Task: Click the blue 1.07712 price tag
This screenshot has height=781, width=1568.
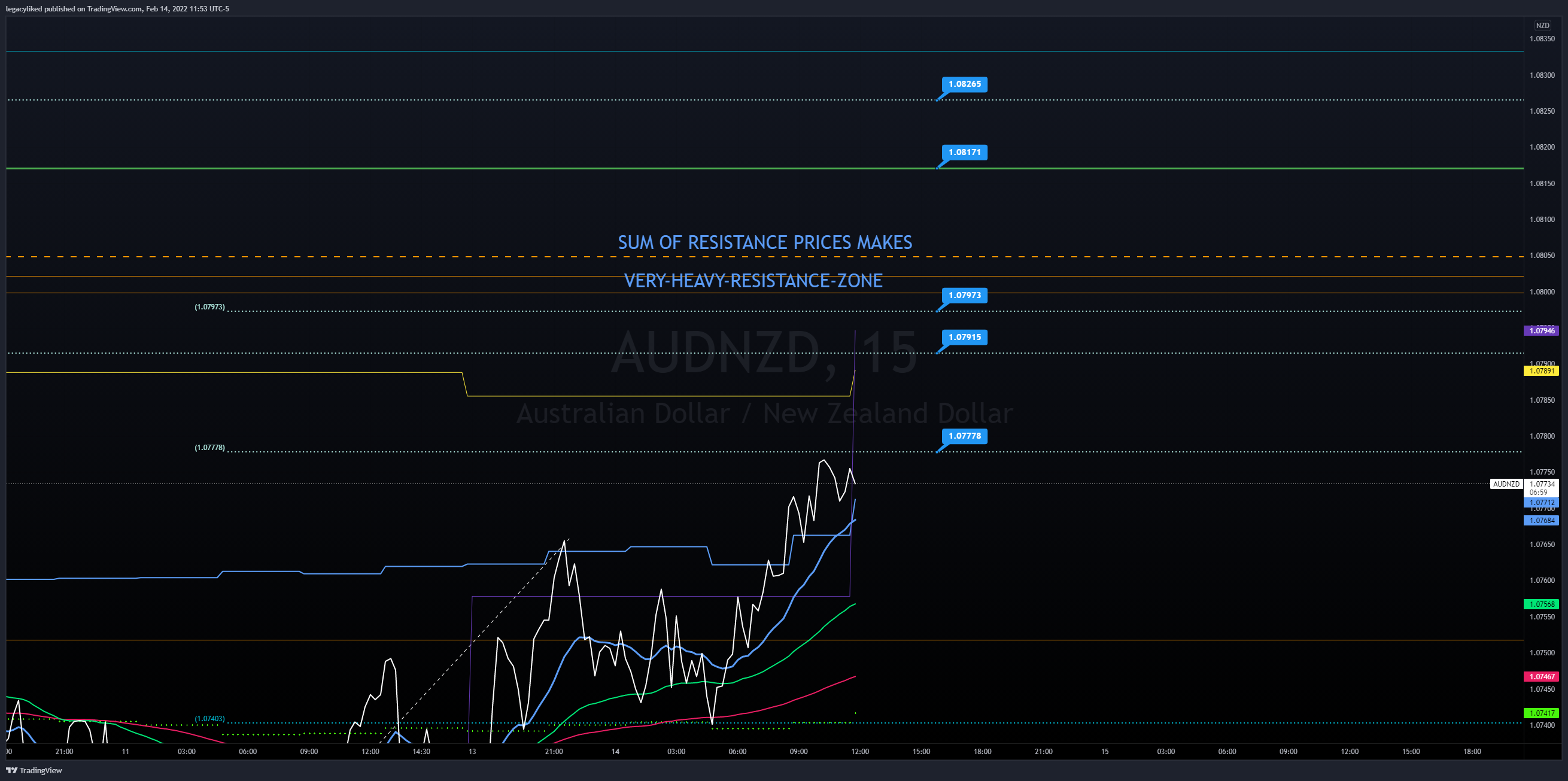Action: [1541, 503]
